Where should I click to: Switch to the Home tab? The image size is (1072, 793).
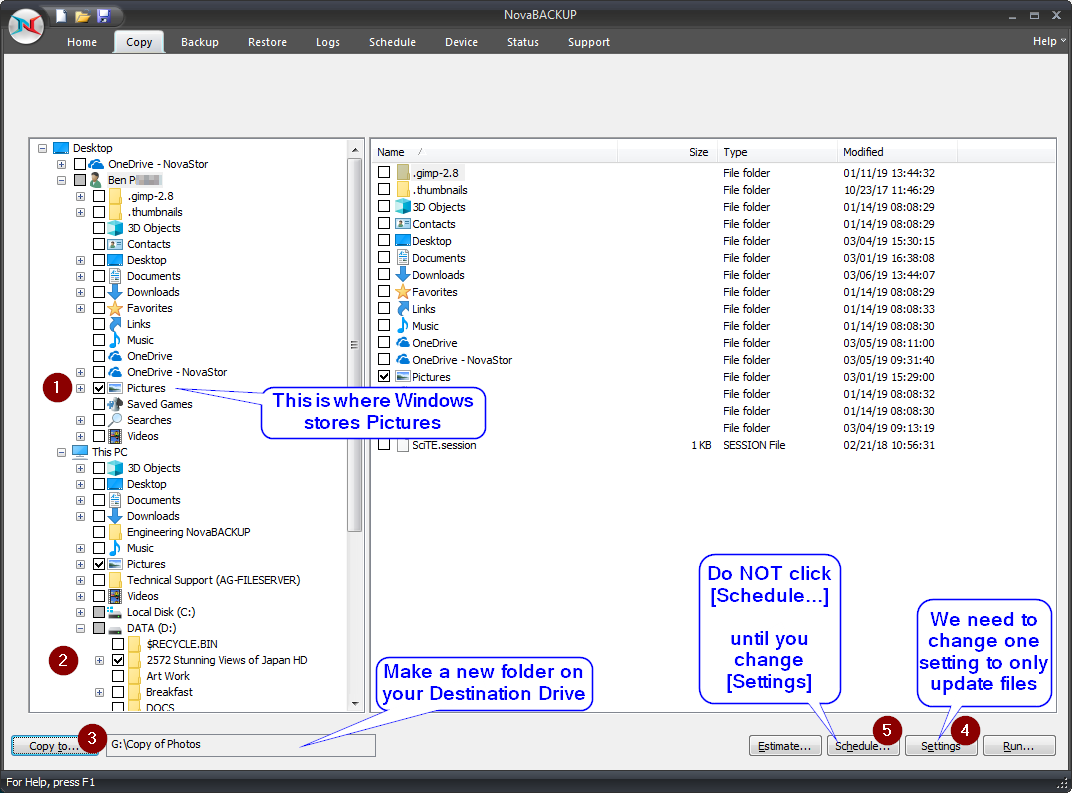coord(82,42)
